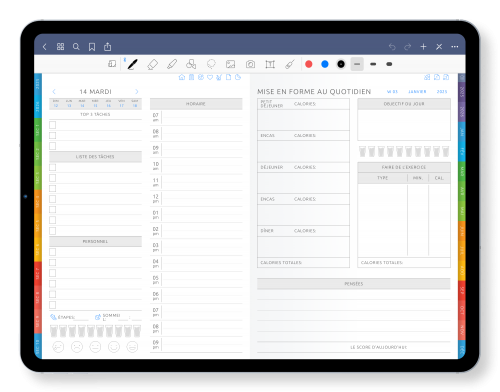
Task: Open the SEC 1 side tab
Action: point(38,130)
